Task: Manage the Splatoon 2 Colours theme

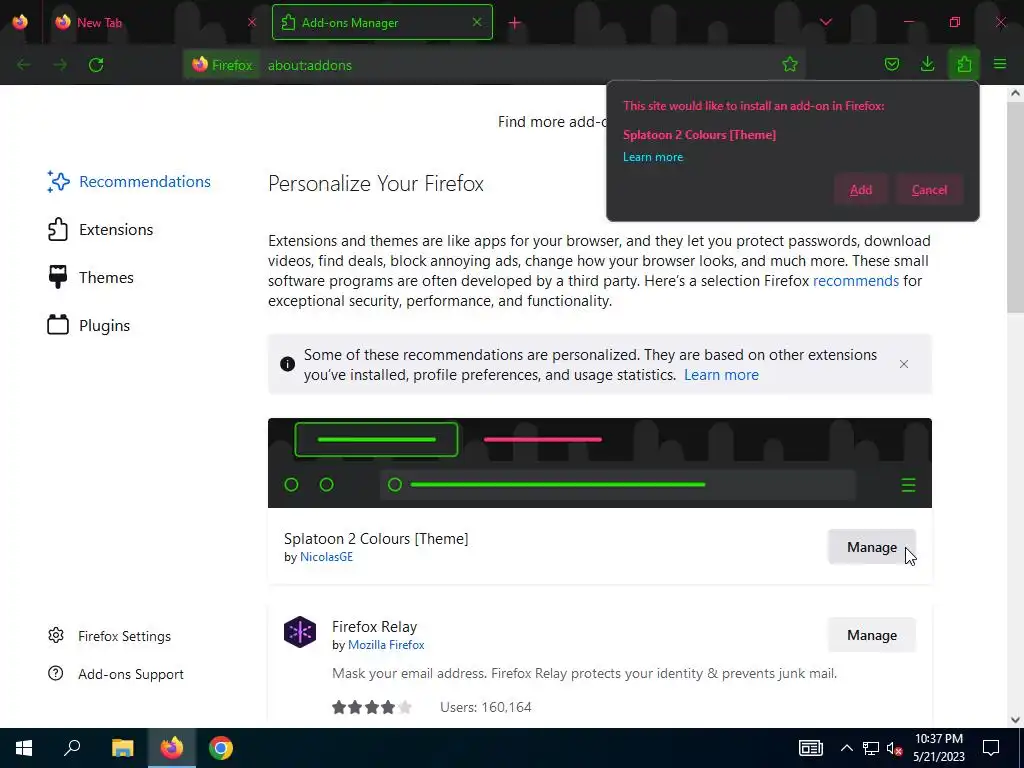Action: click(872, 547)
